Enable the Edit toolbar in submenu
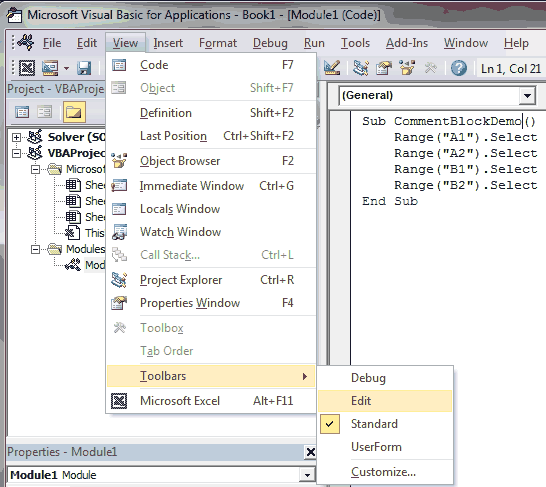This screenshot has width=546, height=487. pyautogui.click(x=385, y=401)
